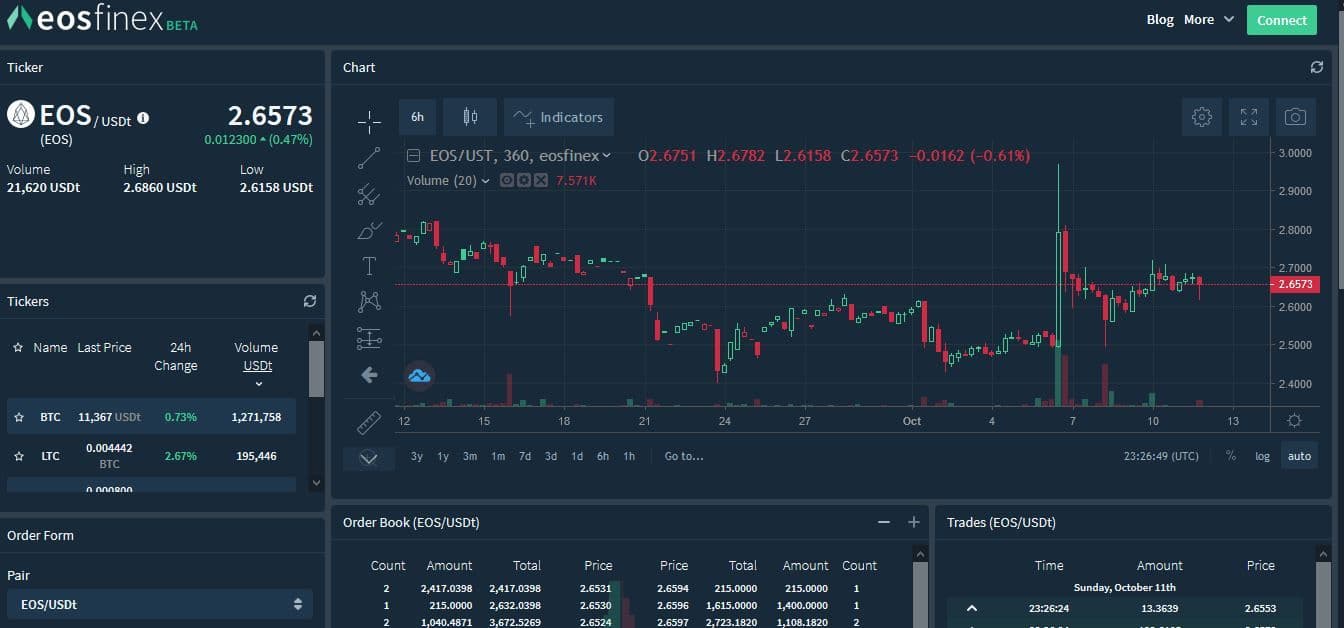Toggle log scale on chart
Screen dimensions: 1344x628
(1262, 456)
